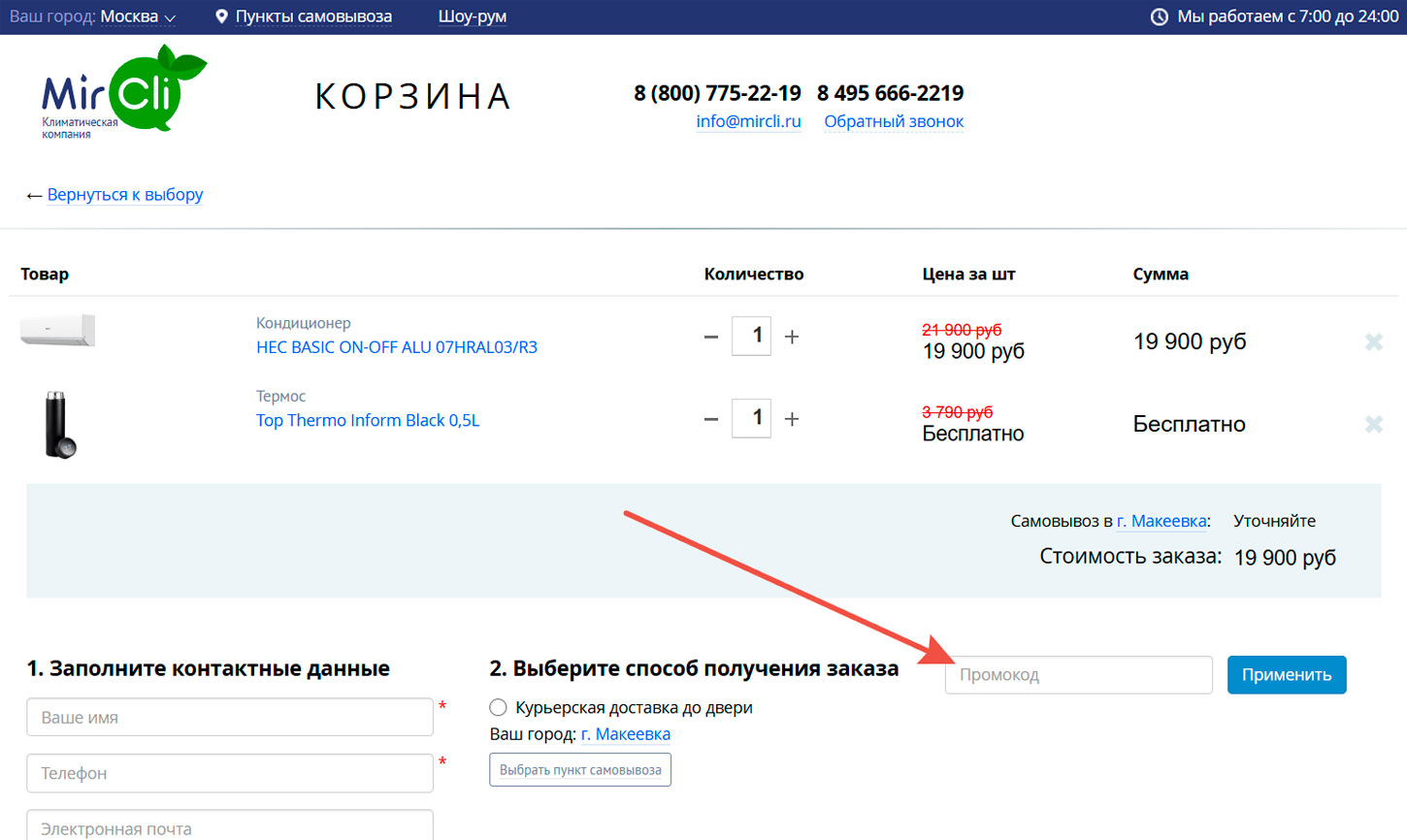Decrease quantity of HEC BASIC conditioner
Image resolution: width=1407 pixels, height=840 pixels.
coord(711,337)
